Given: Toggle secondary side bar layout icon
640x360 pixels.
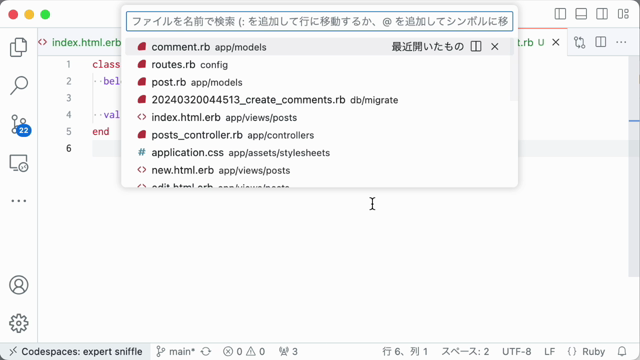Looking at the screenshot, I should pos(602,14).
